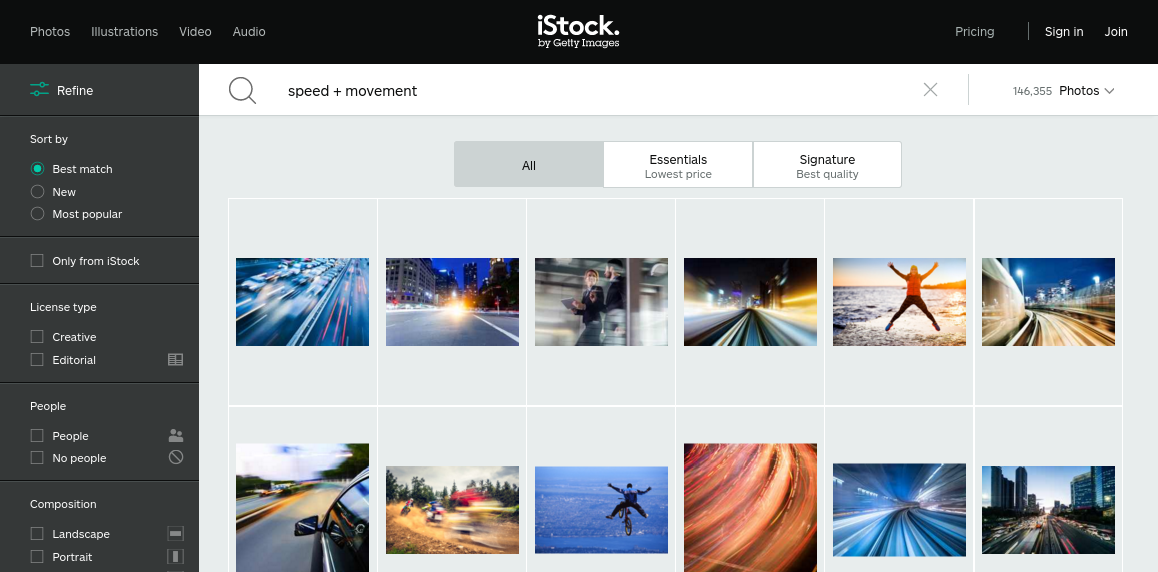Open the Photos media type dropdown
The width and height of the screenshot is (1158, 572).
pyautogui.click(x=1086, y=91)
